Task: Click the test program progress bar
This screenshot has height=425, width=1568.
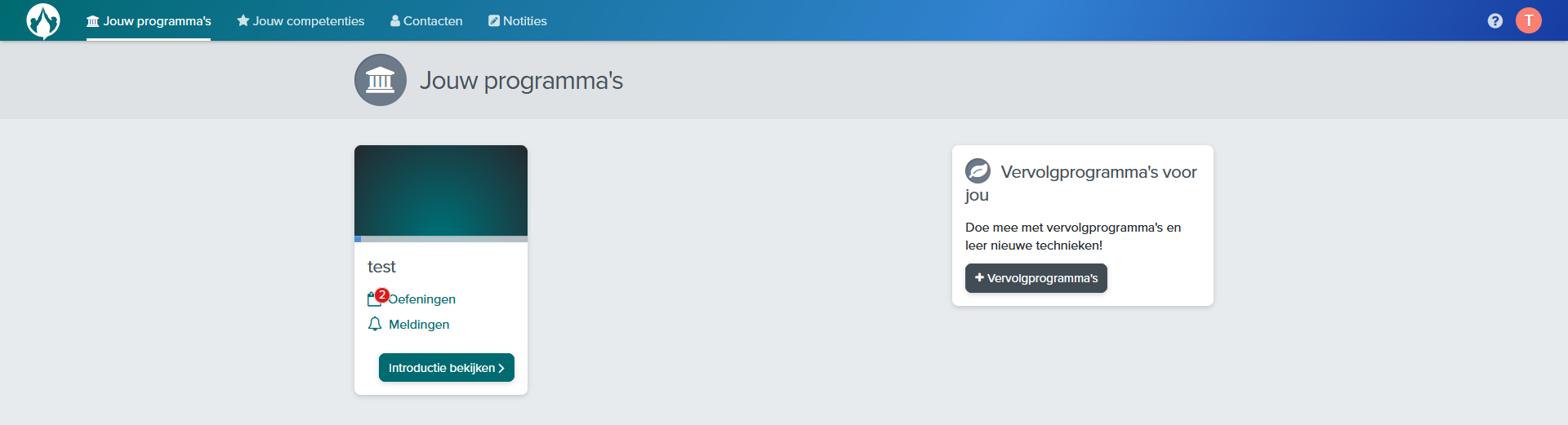Action: [x=441, y=239]
